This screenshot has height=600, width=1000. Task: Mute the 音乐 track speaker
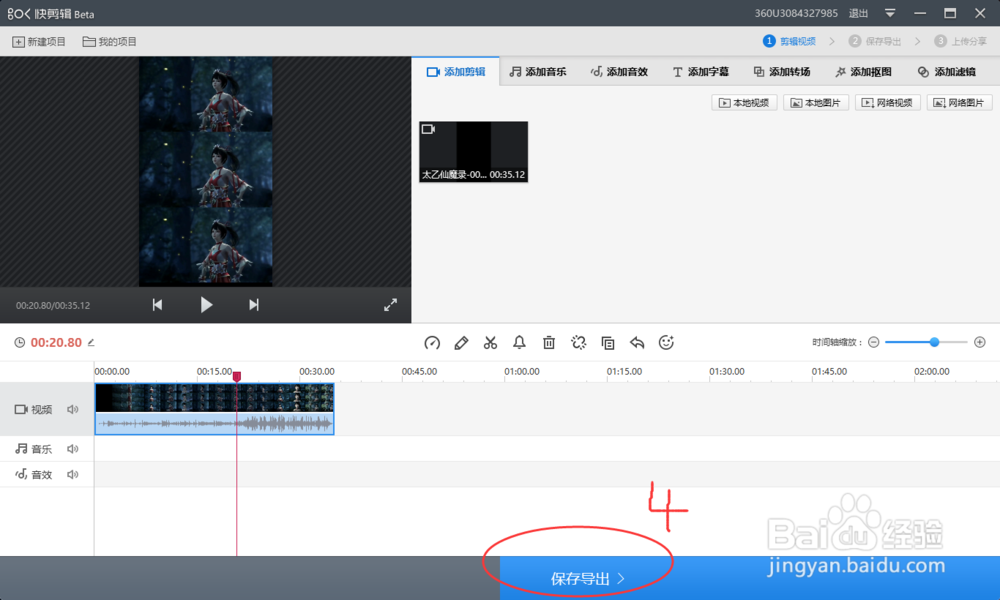(73, 449)
